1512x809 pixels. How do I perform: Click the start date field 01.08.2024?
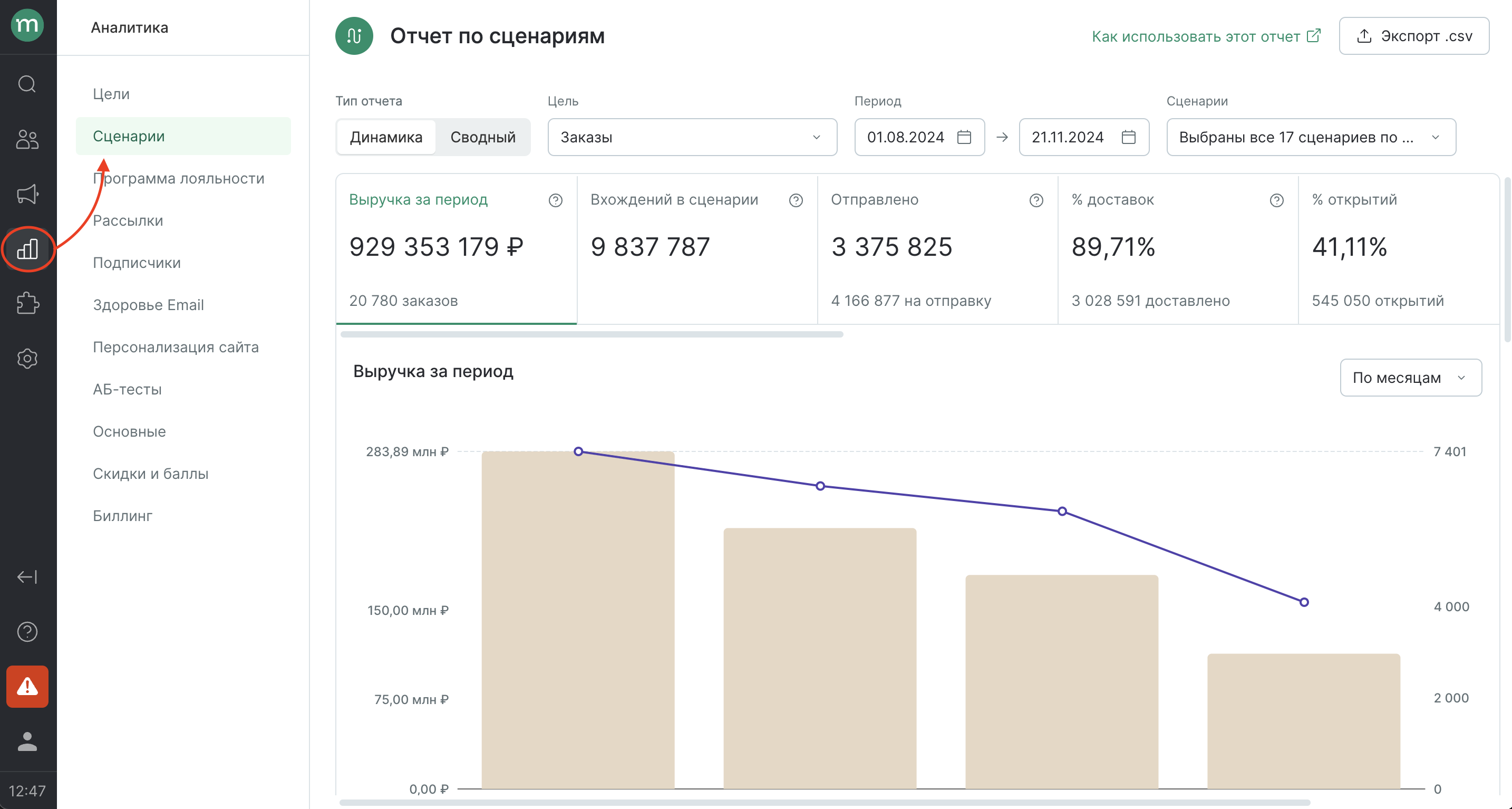[x=919, y=137]
